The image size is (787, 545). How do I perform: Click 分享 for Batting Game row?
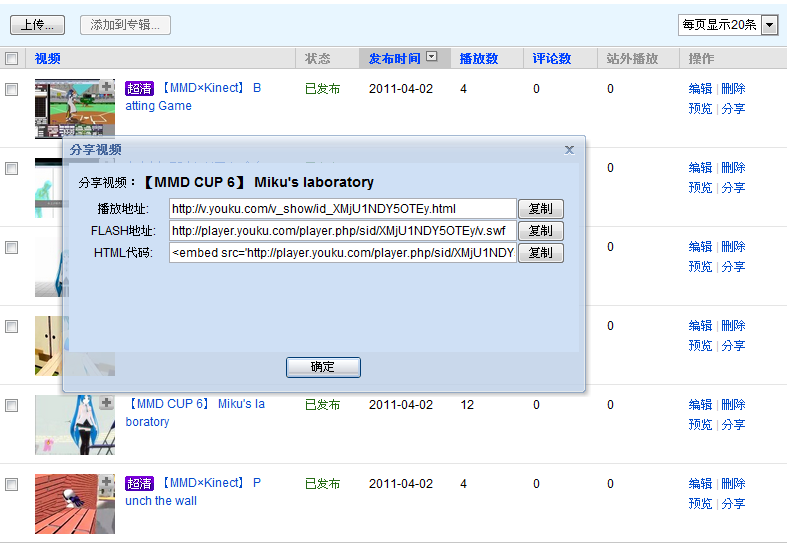coord(733,109)
